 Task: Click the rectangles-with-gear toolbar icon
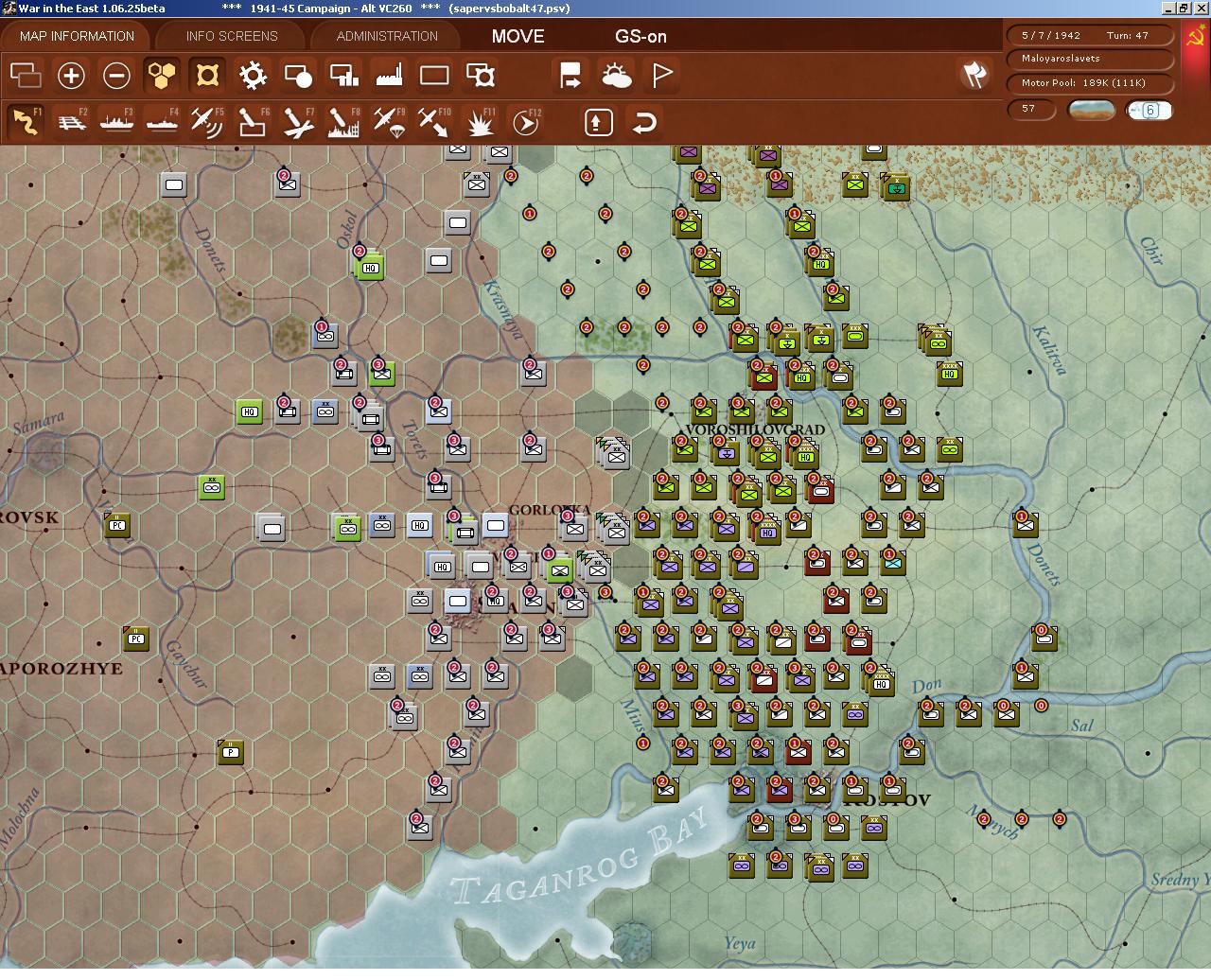tap(481, 75)
